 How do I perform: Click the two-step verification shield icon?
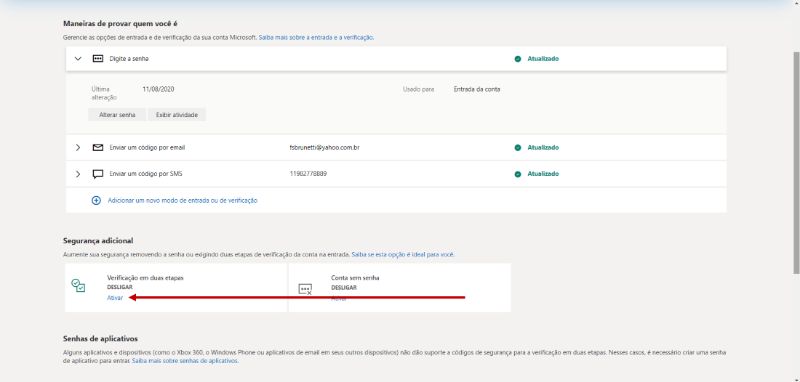pos(78,285)
